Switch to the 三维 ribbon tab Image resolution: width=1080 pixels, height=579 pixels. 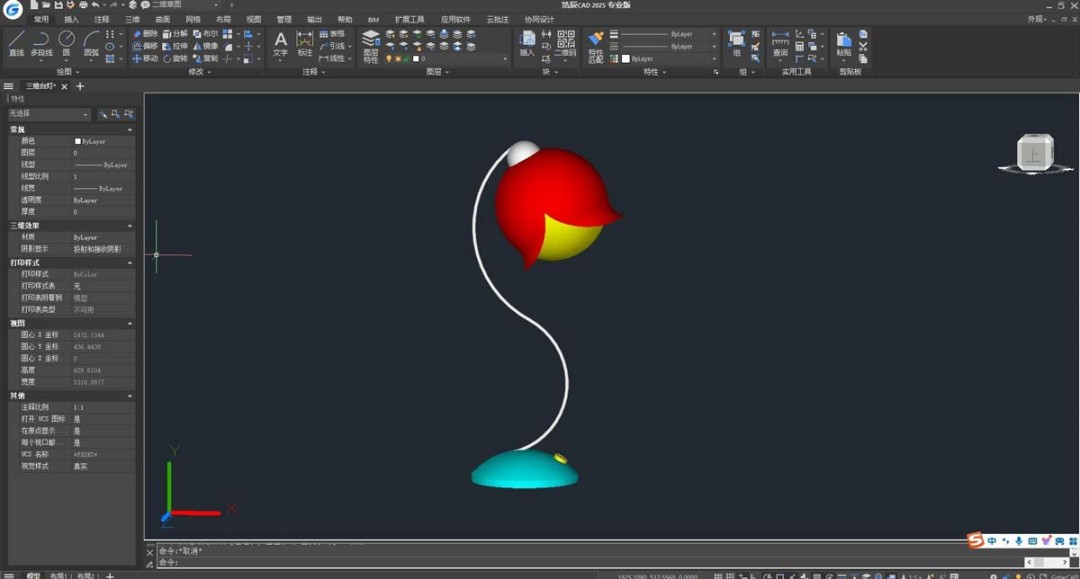(130, 17)
